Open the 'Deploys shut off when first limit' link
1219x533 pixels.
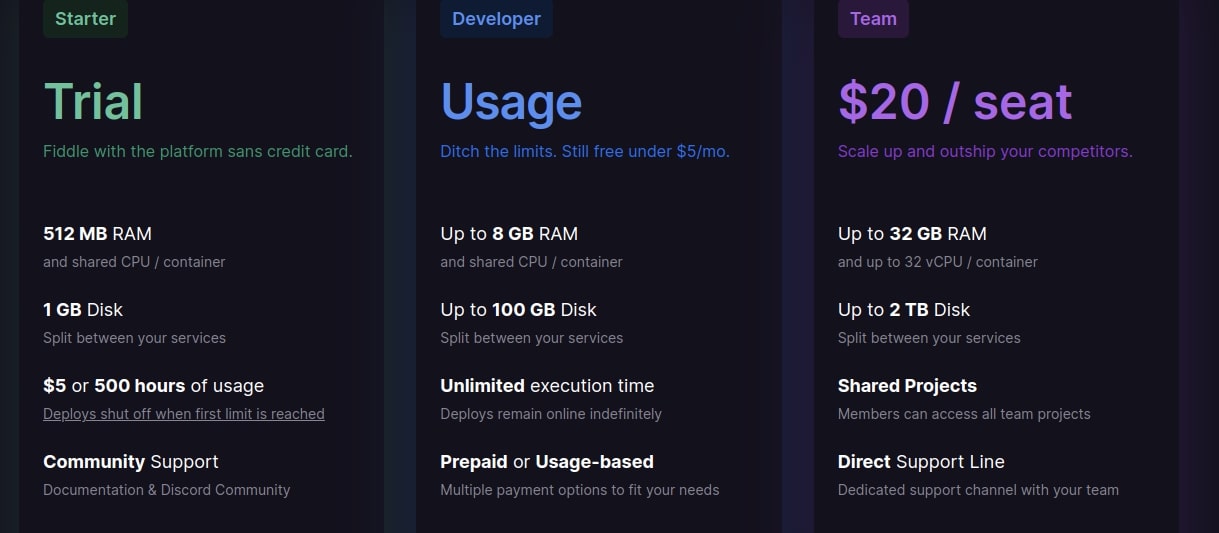point(184,414)
